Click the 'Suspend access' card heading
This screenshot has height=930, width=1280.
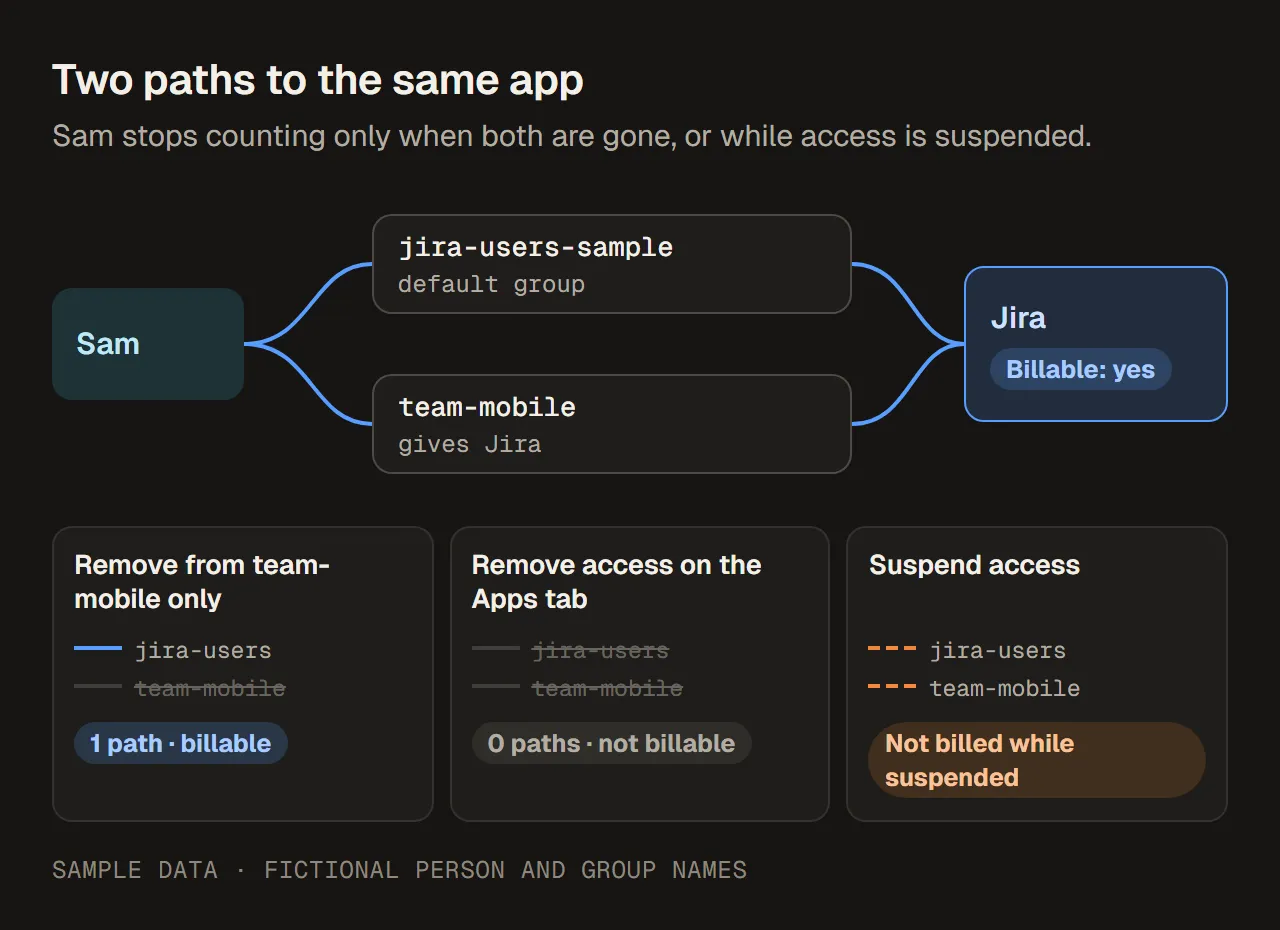coord(974,565)
